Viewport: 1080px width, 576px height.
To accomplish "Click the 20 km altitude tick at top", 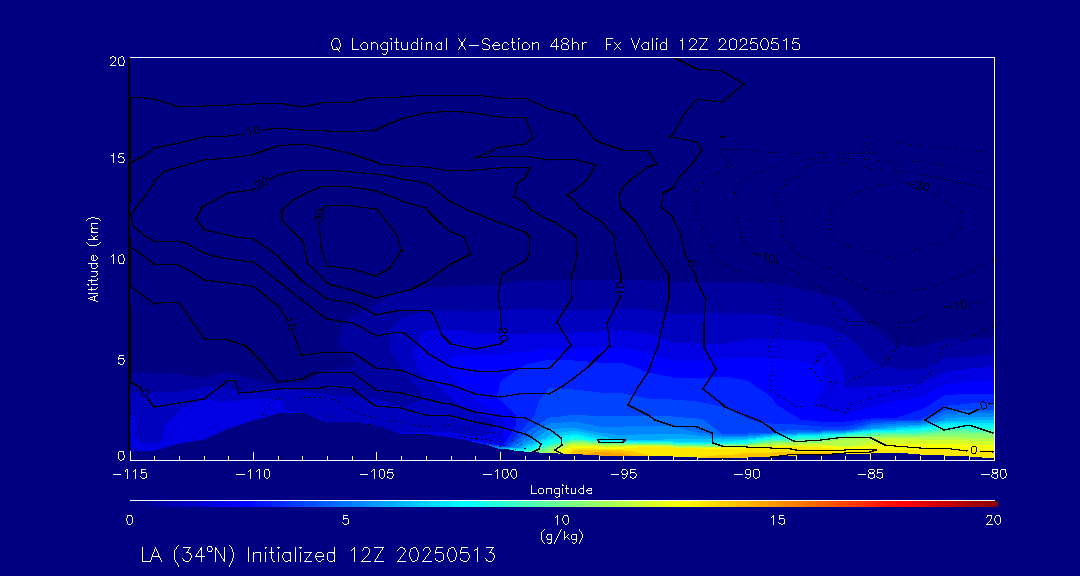I will pyautogui.click(x=115, y=61).
